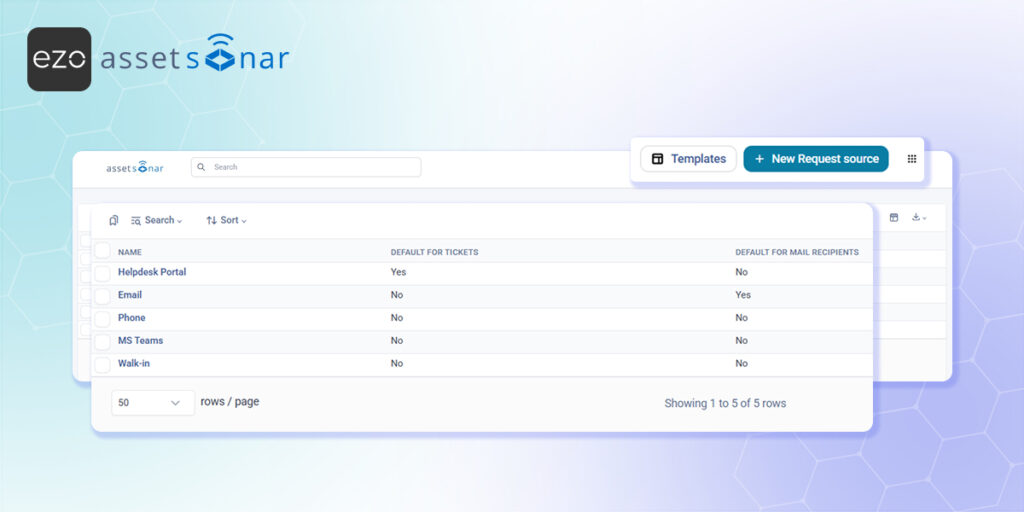
Task: Click Default For Tickets column header
Action: [x=434, y=252]
